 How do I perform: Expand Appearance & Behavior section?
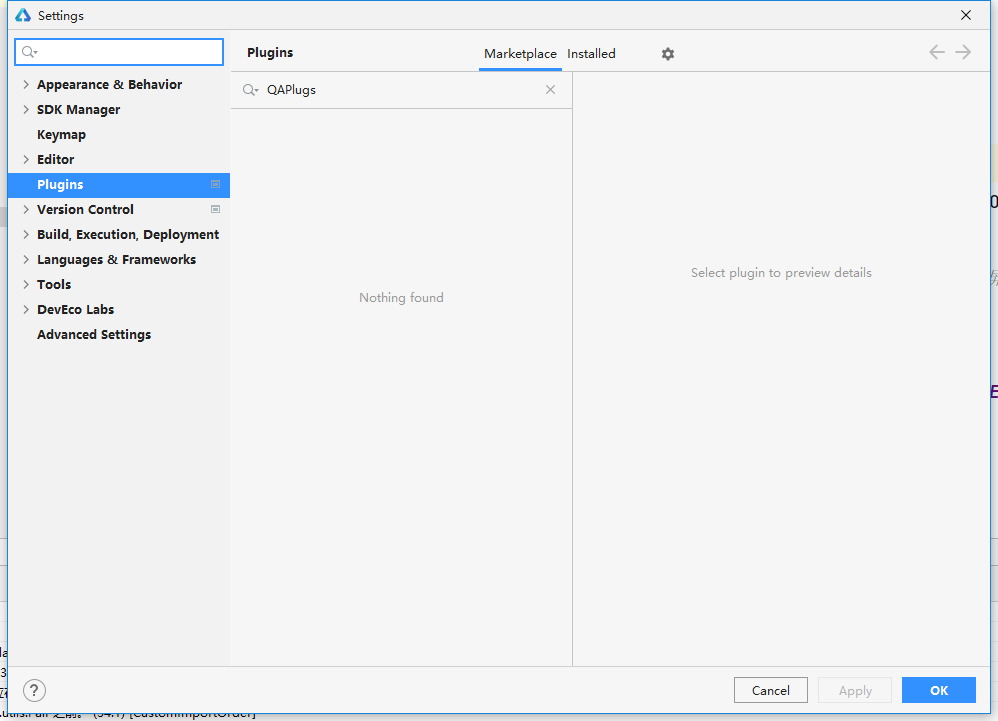pos(26,85)
